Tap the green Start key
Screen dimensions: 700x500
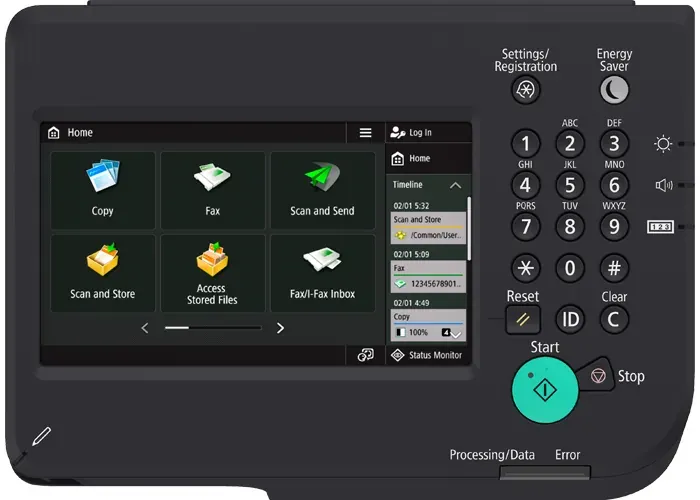(545, 390)
